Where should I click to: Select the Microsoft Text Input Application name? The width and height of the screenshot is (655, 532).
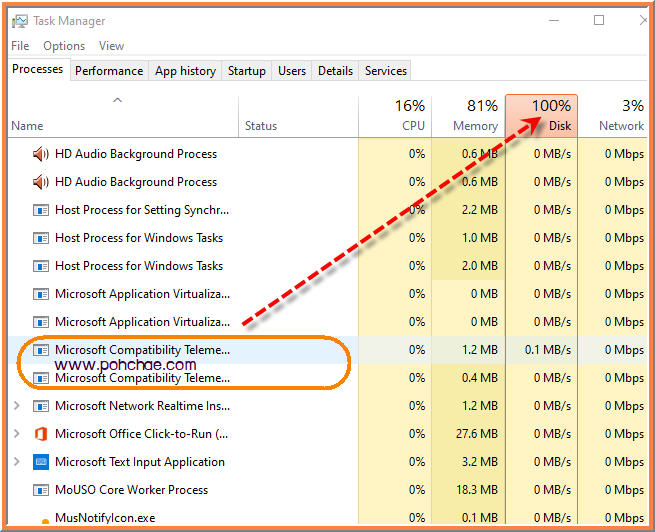pos(140,462)
